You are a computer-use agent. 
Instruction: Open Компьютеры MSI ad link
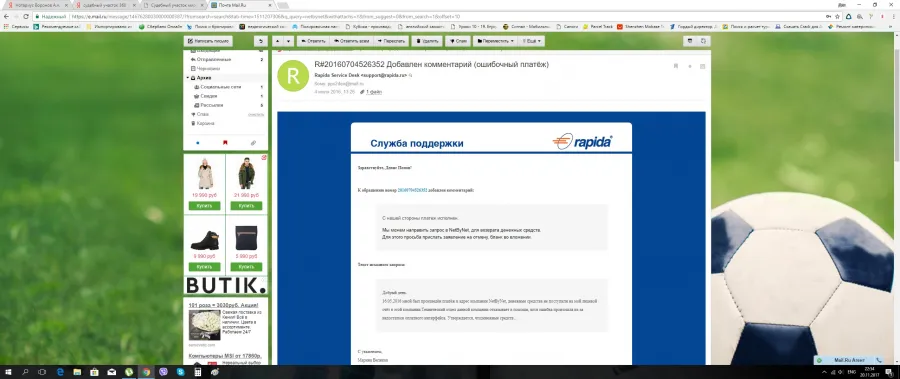225,356
